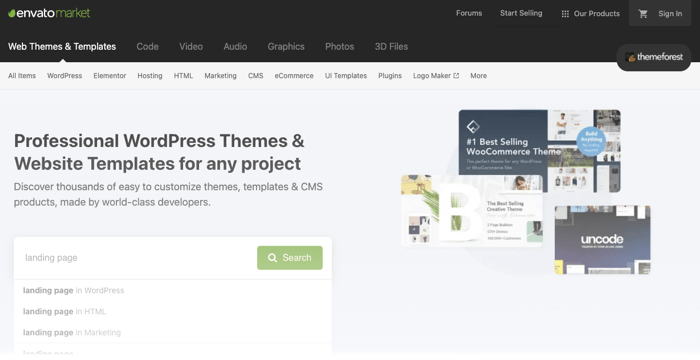Open Hosting submenu
The width and height of the screenshot is (700, 360).
tap(150, 76)
